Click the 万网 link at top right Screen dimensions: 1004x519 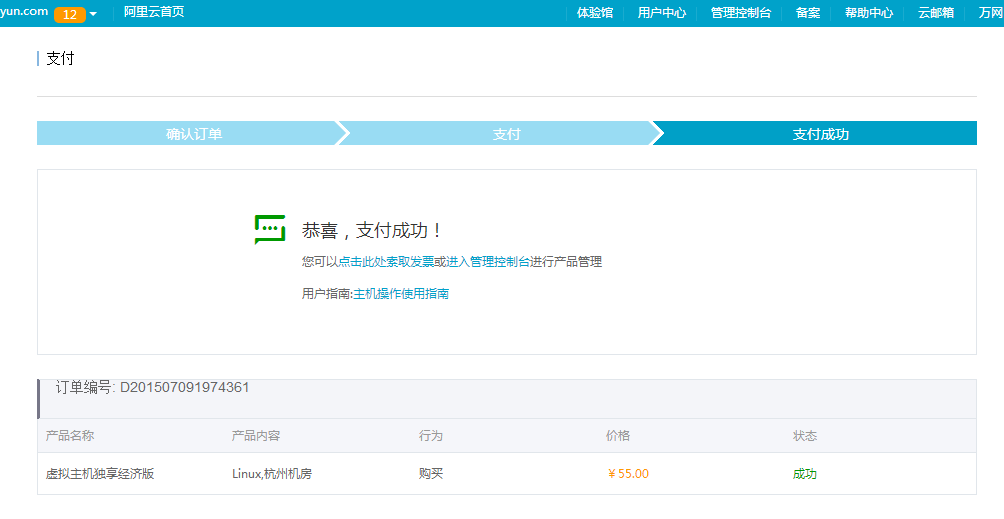(x=990, y=13)
